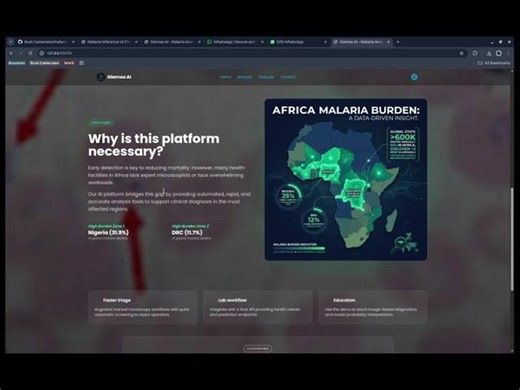Open the browser extensions puzzle icon
This screenshot has width=520, height=390.
[x=475, y=53]
